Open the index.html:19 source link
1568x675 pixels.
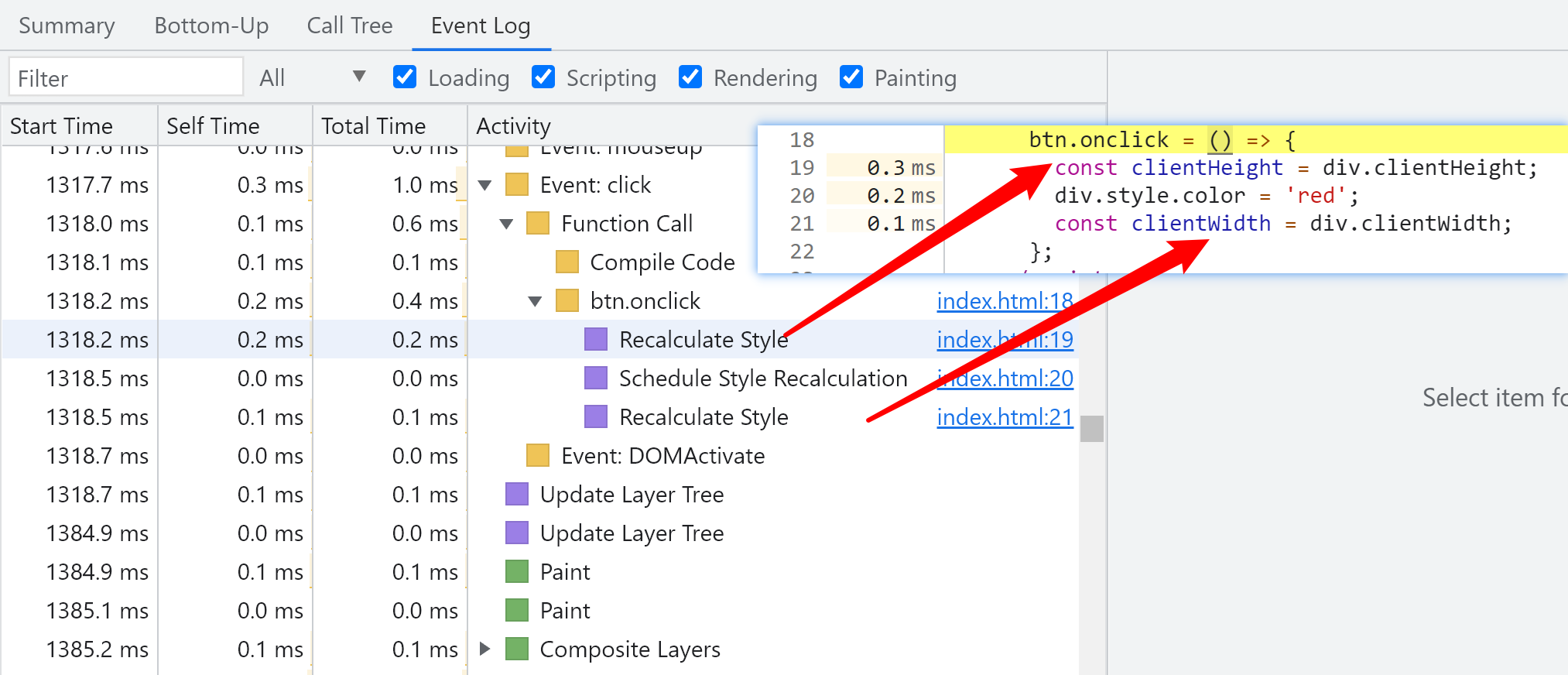(x=1005, y=339)
